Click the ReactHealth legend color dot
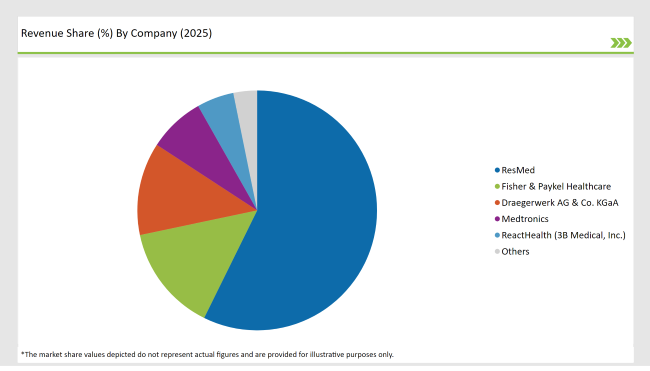Viewport: 650px width, 371px height. 497,235
